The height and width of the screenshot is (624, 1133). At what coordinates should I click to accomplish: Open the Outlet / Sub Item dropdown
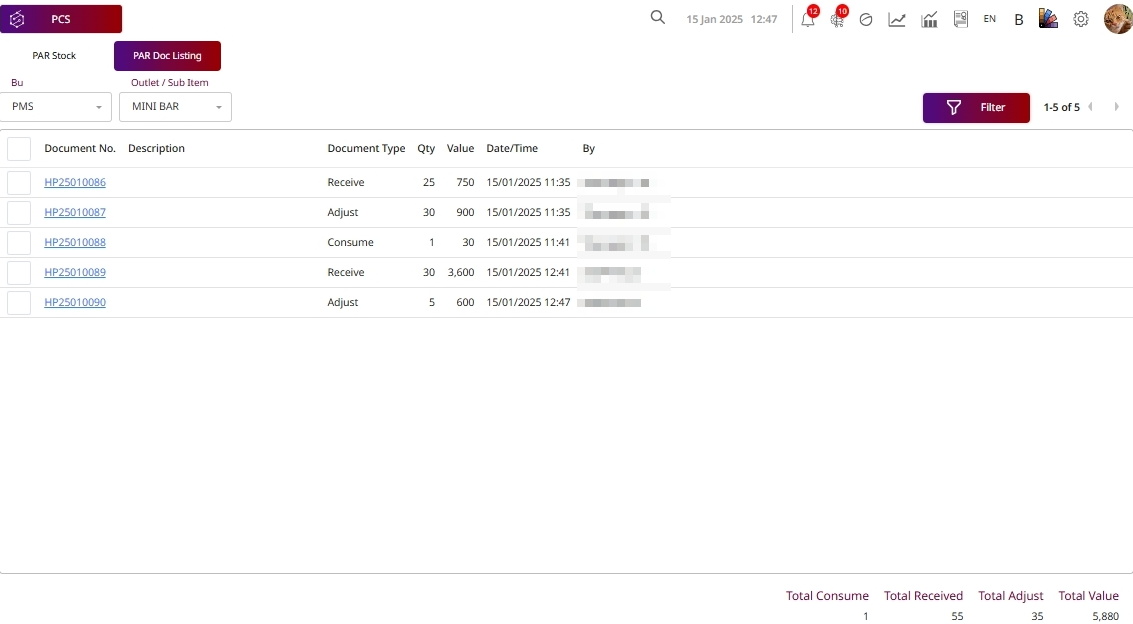coord(175,107)
